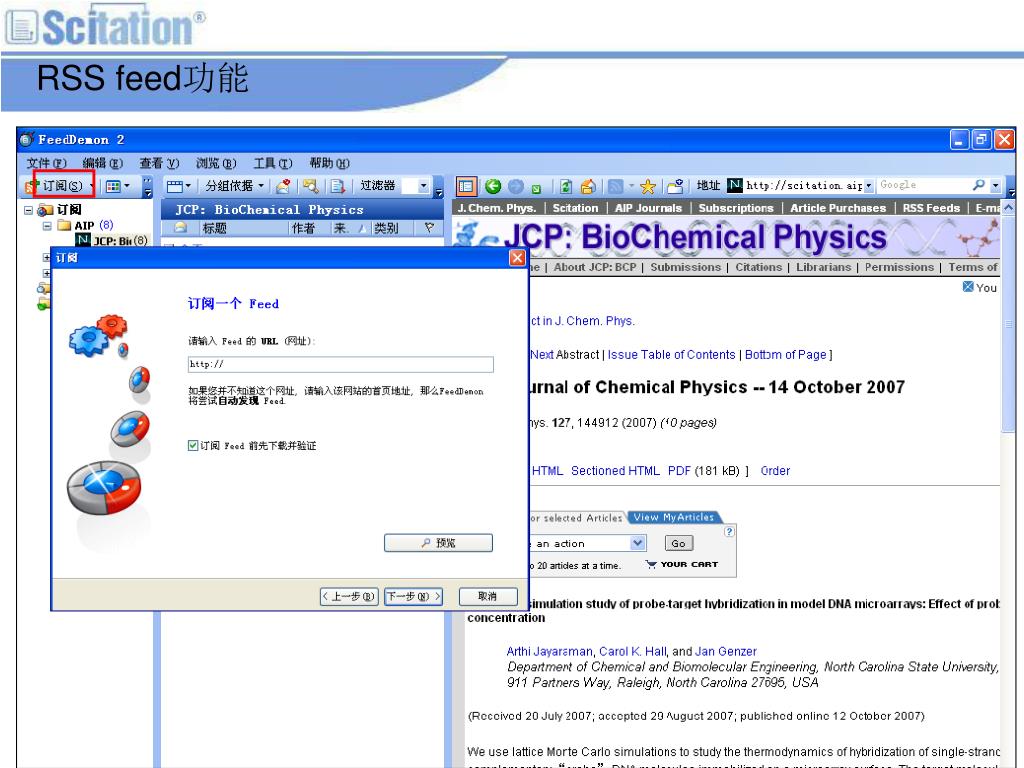Click the address bar URL field
Image resolution: width=1024 pixels, height=768 pixels.
[x=803, y=185]
